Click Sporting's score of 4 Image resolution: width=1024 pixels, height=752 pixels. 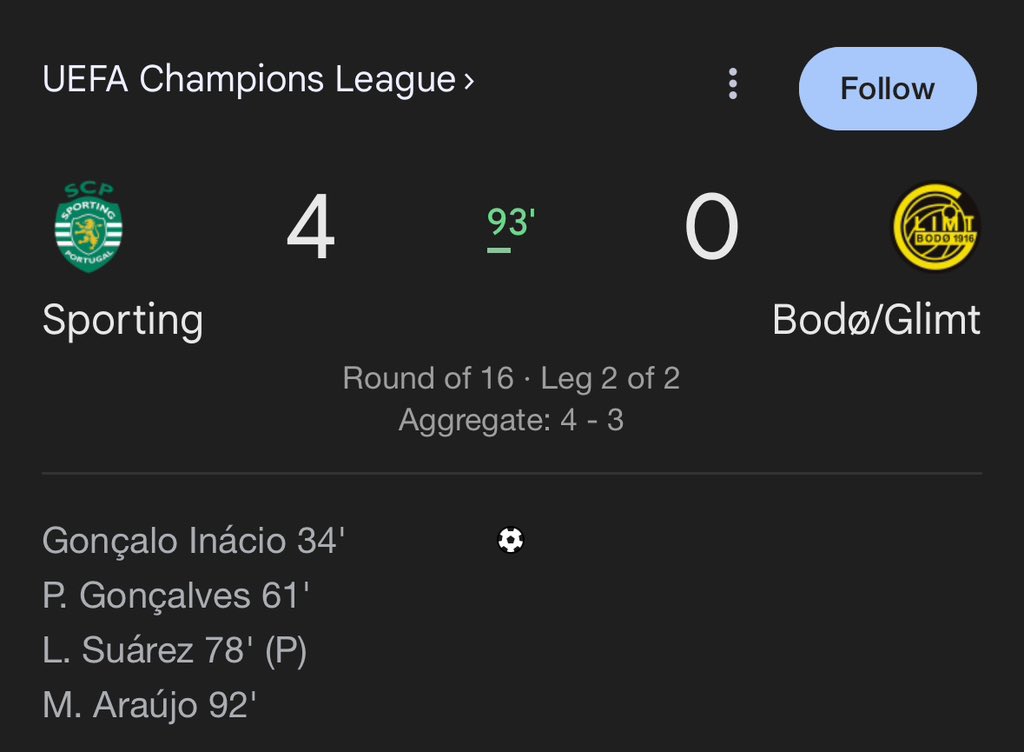pyautogui.click(x=311, y=229)
